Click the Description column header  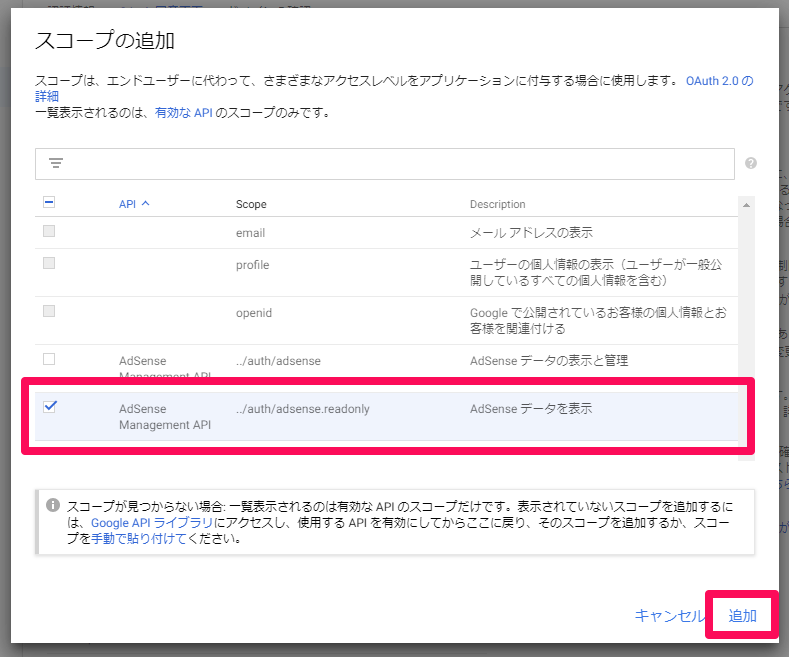[x=497, y=204]
